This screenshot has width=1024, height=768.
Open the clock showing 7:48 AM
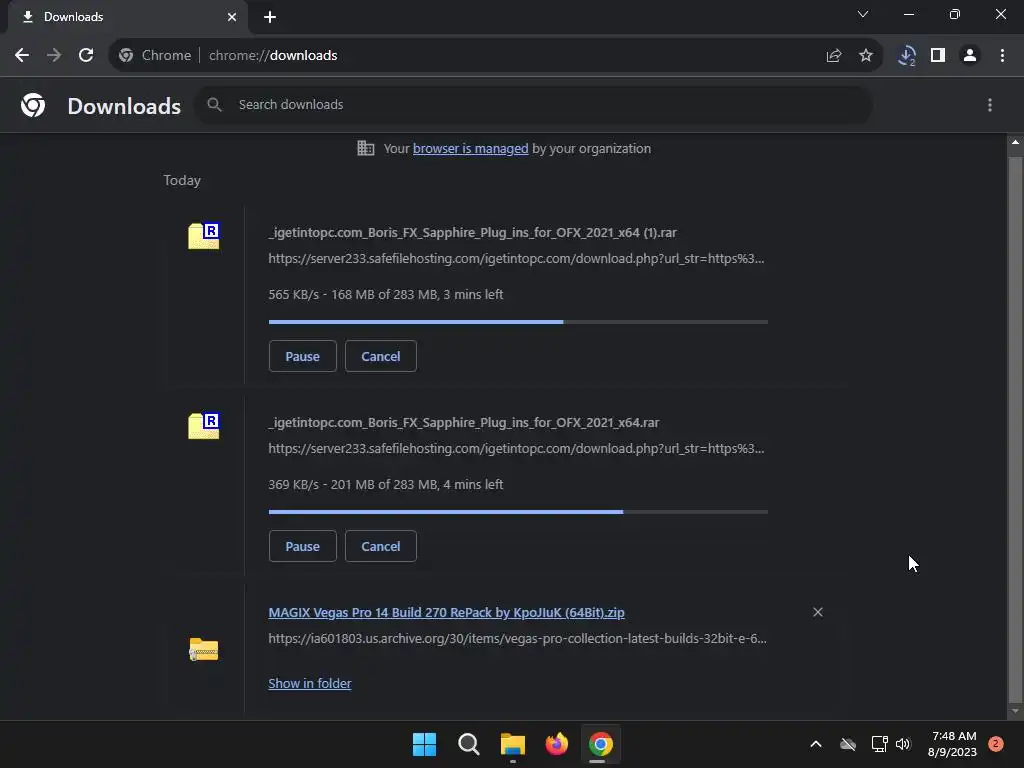953,744
